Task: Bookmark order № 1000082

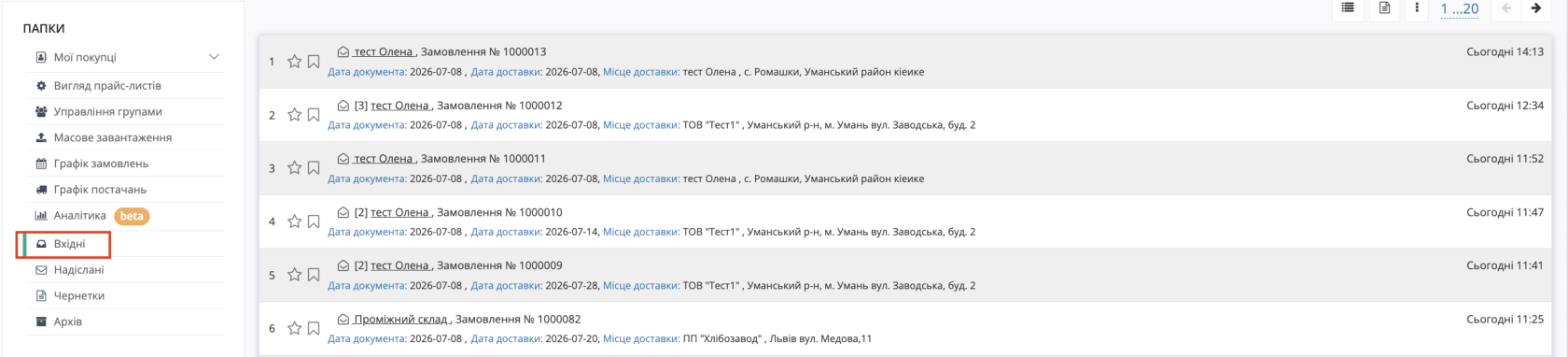Action: tap(314, 328)
